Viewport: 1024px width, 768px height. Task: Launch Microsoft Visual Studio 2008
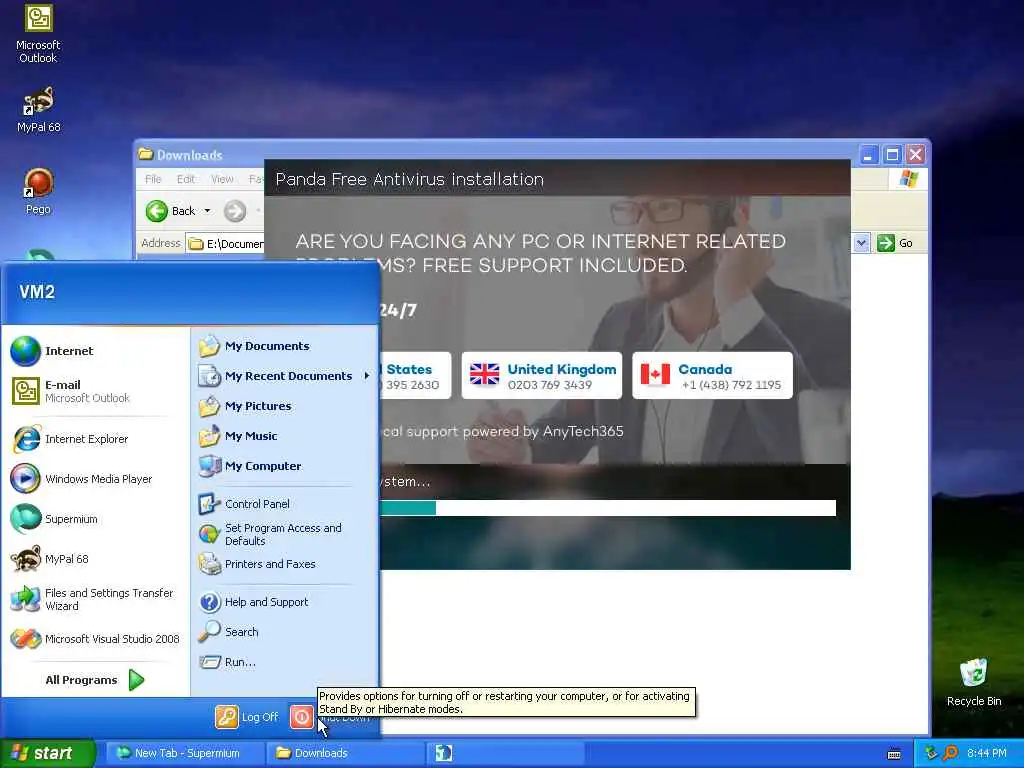point(95,639)
